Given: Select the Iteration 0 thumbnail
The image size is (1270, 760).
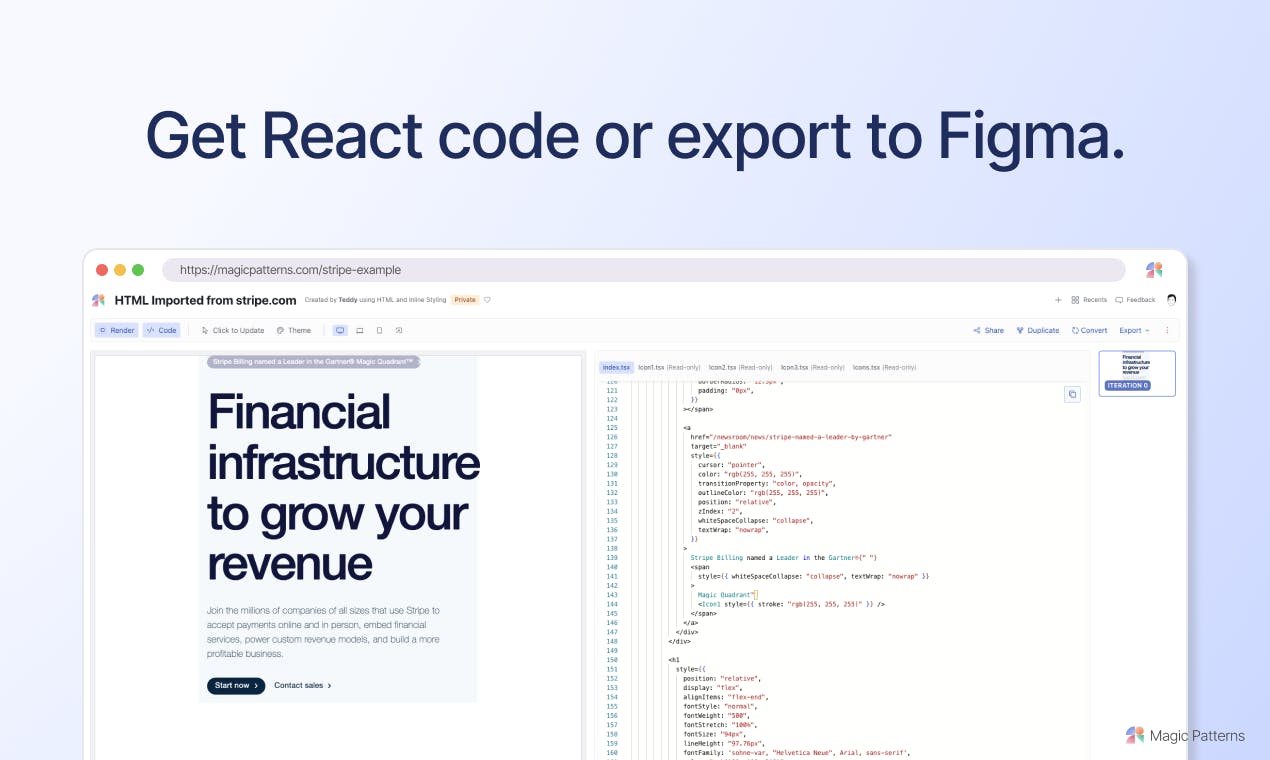Looking at the screenshot, I should pyautogui.click(x=1137, y=373).
